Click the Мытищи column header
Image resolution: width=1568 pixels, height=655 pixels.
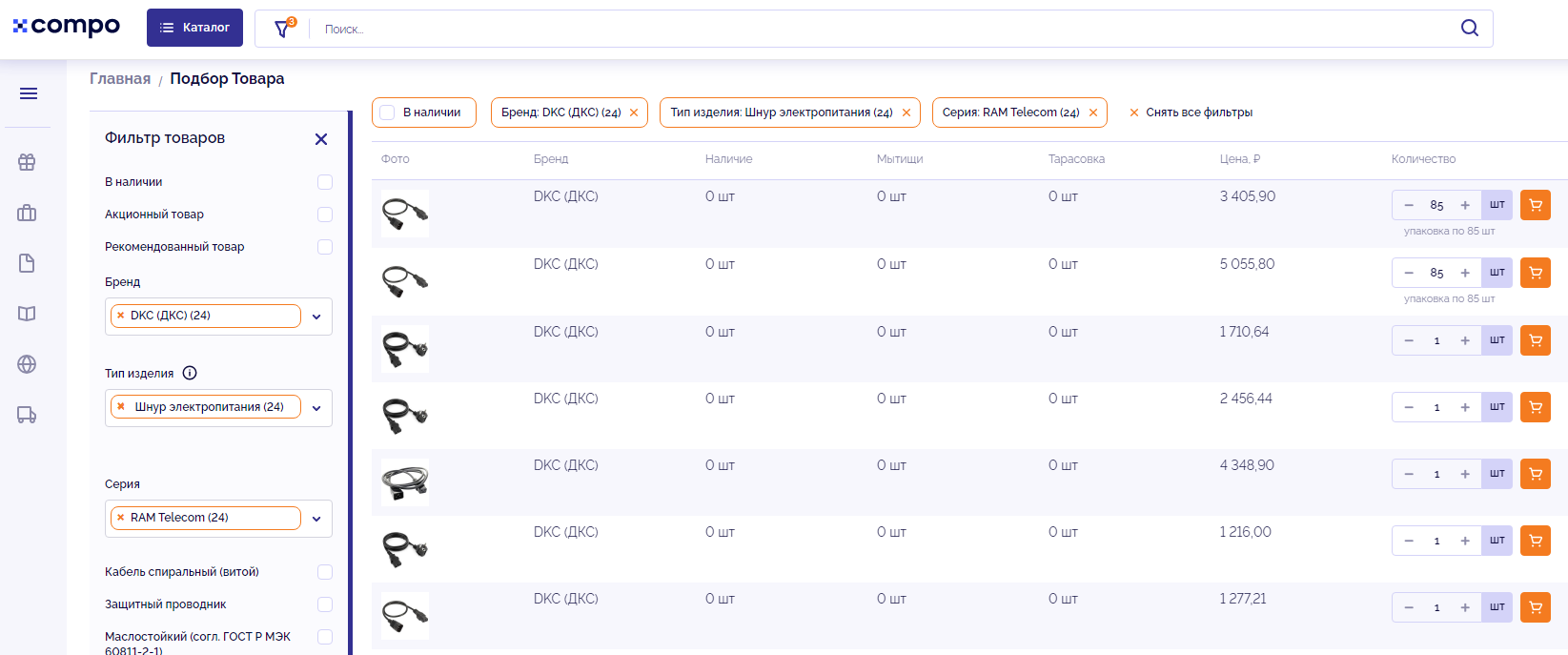click(x=900, y=159)
